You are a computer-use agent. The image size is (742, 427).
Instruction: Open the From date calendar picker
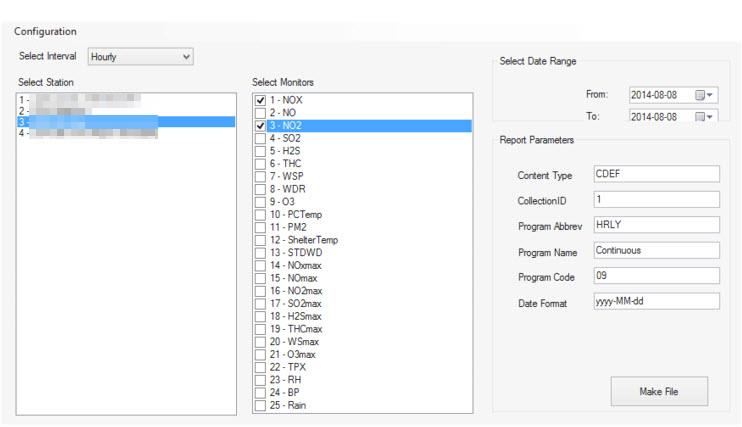click(706, 95)
